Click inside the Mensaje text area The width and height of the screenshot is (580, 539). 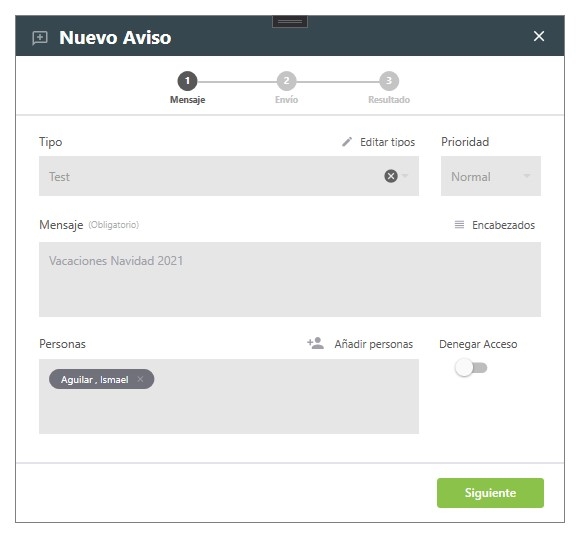click(290, 279)
